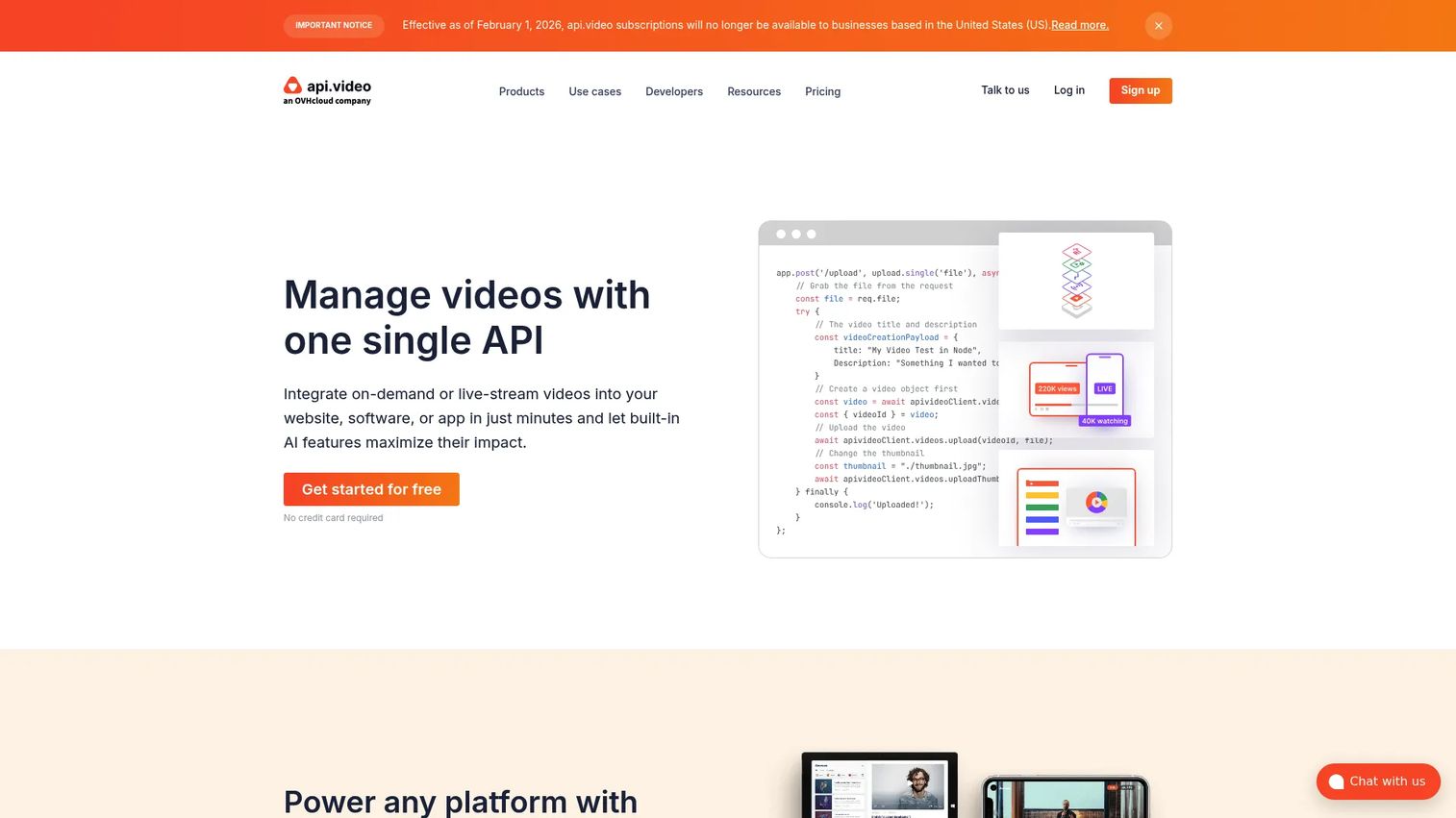Screen dimensions: 1456x818
Task: Open the Use cases menu
Action: coord(594,91)
